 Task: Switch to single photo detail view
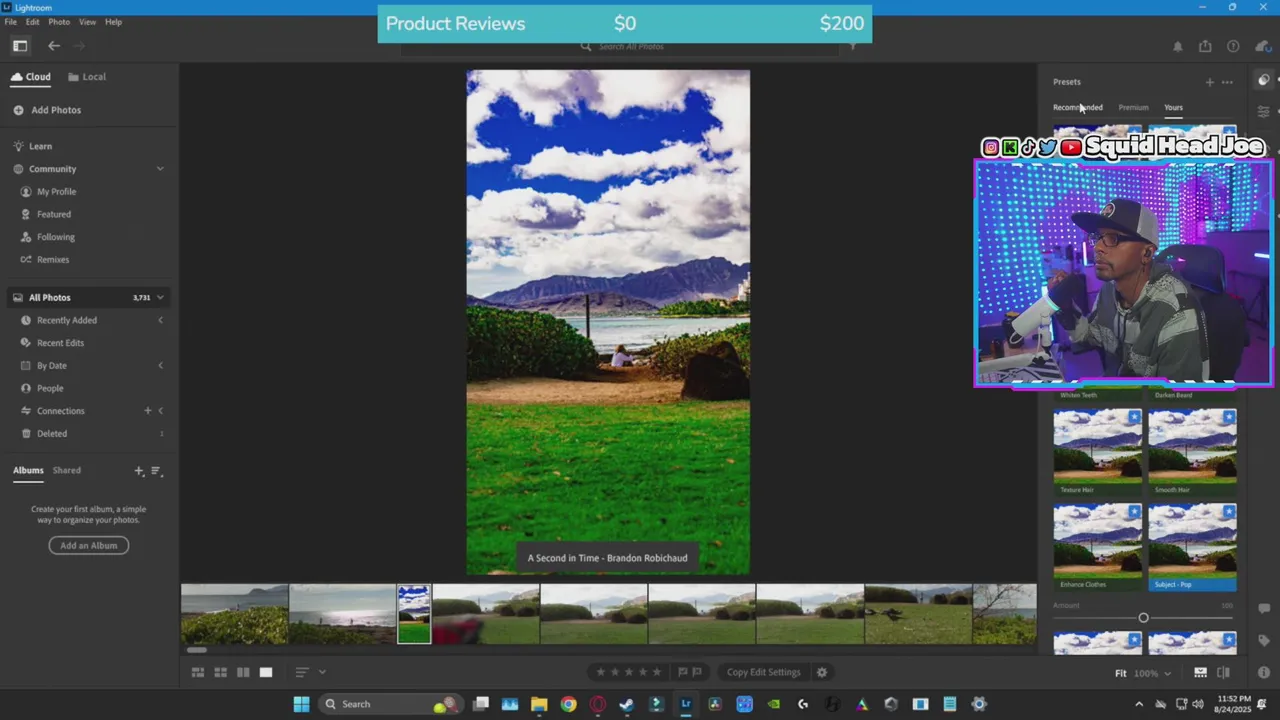pos(266,672)
